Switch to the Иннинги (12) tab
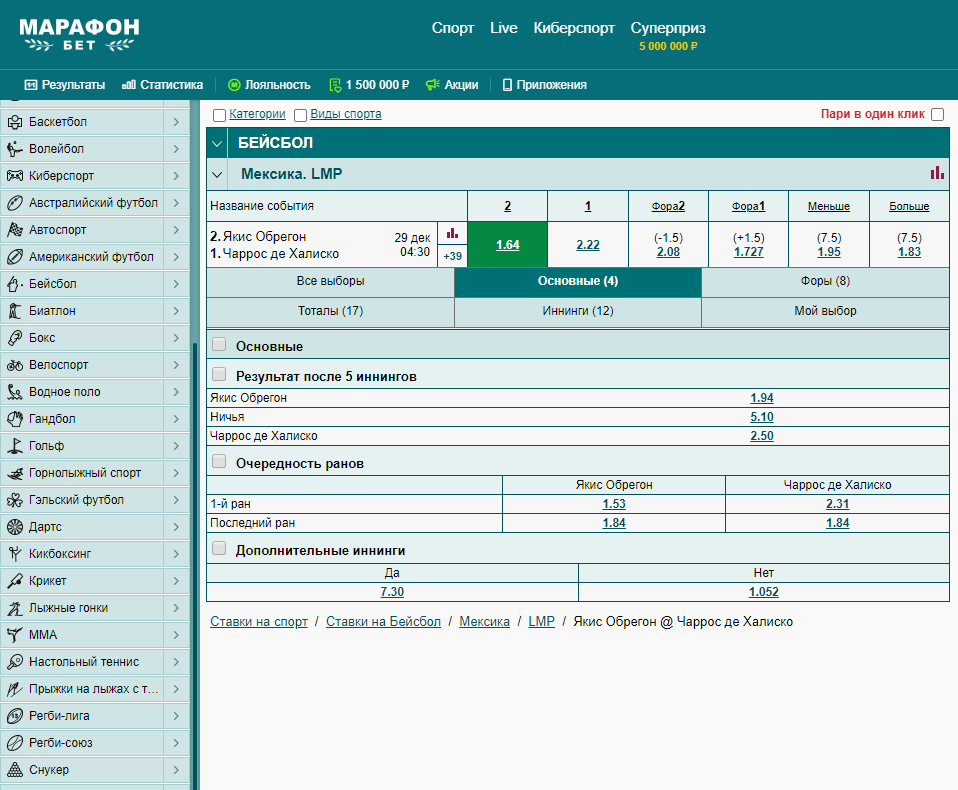Viewport: 958px width, 790px height. point(578,311)
